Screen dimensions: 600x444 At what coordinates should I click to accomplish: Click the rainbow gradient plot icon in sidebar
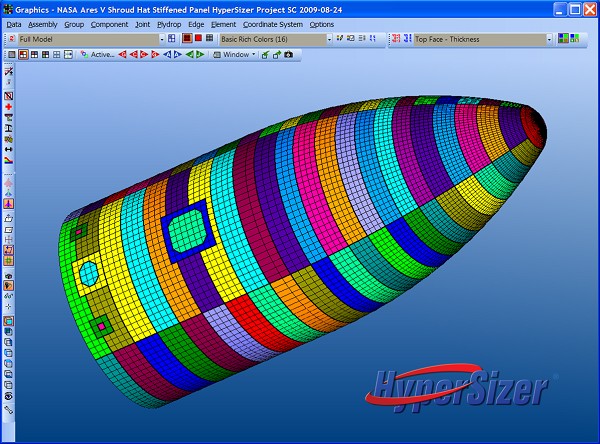tap(8, 160)
